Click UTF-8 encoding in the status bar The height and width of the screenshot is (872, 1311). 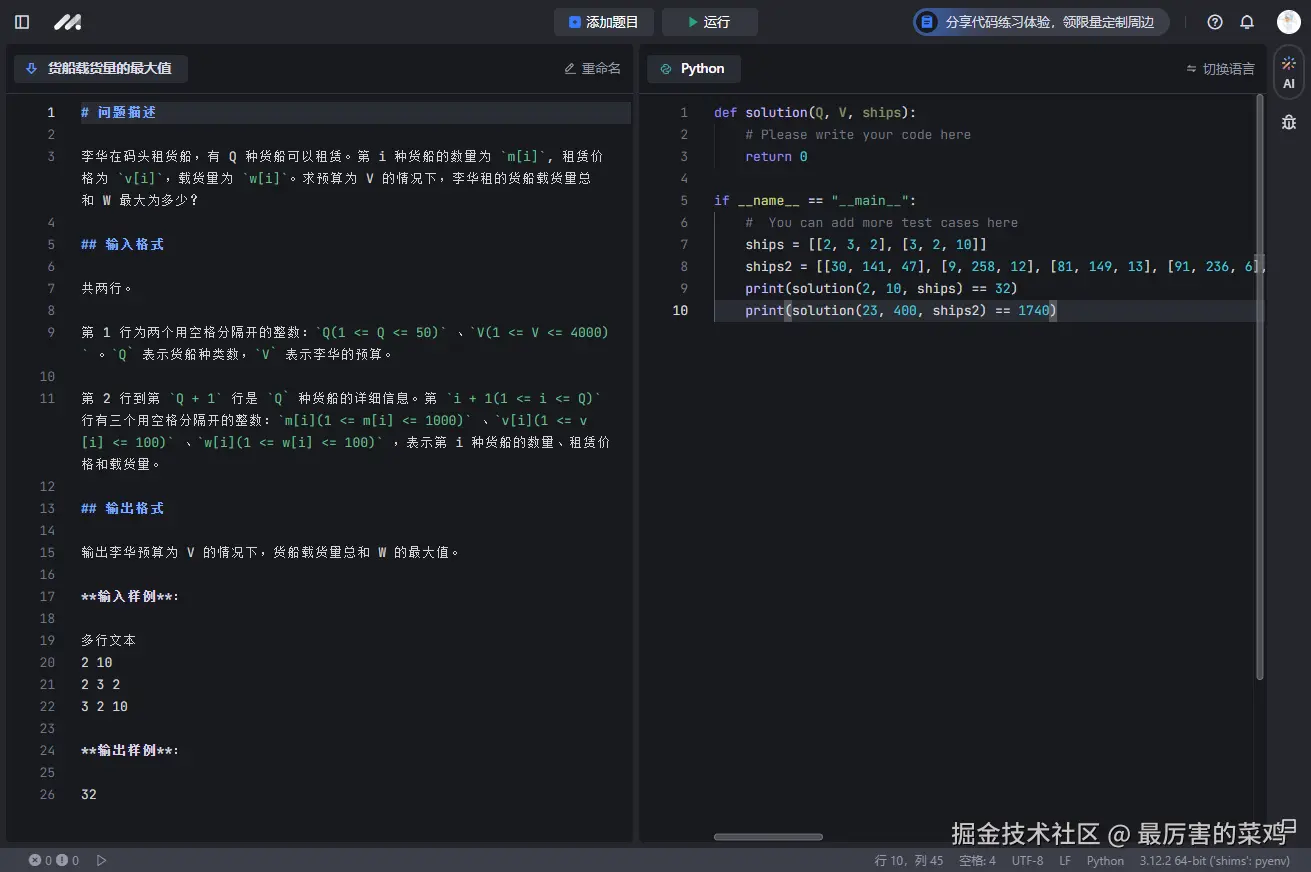tap(1028, 860)
